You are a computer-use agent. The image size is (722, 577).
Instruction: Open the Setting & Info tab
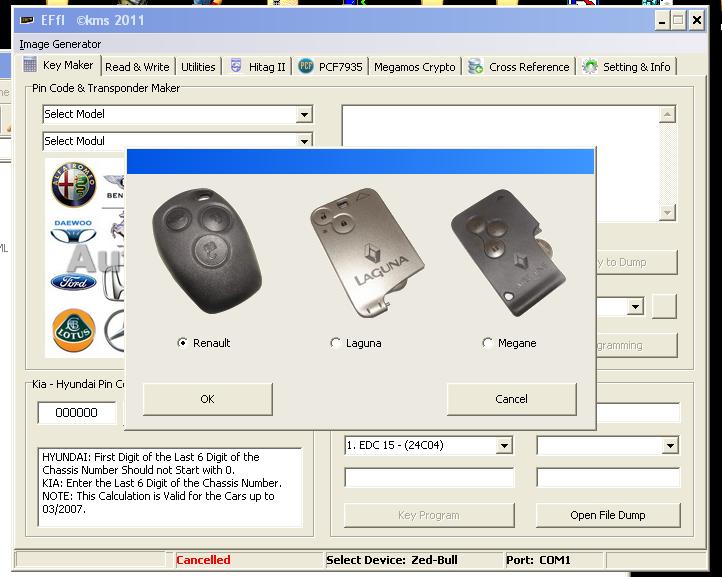627,67
